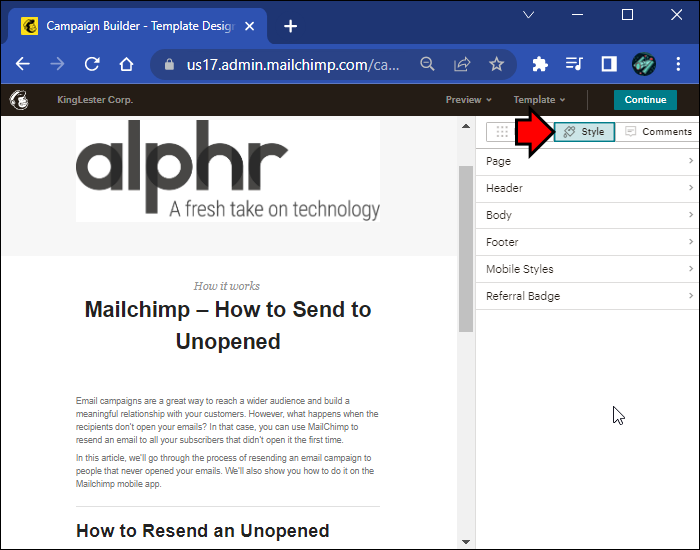
Task: Bookmark page with star icon
Action: pyautogui.click(x=496, y=64)
